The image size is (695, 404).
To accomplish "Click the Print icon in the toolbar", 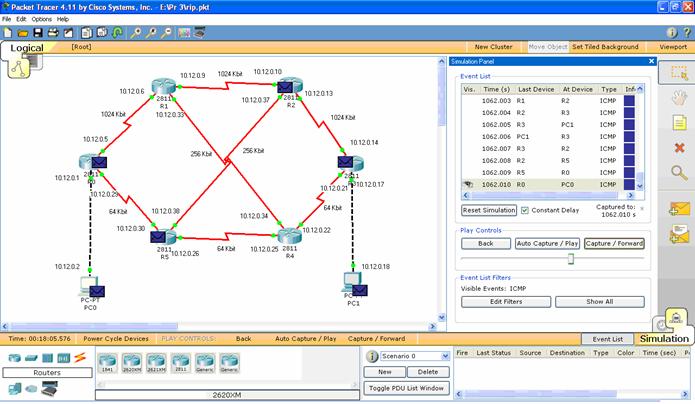I will 52,32.
